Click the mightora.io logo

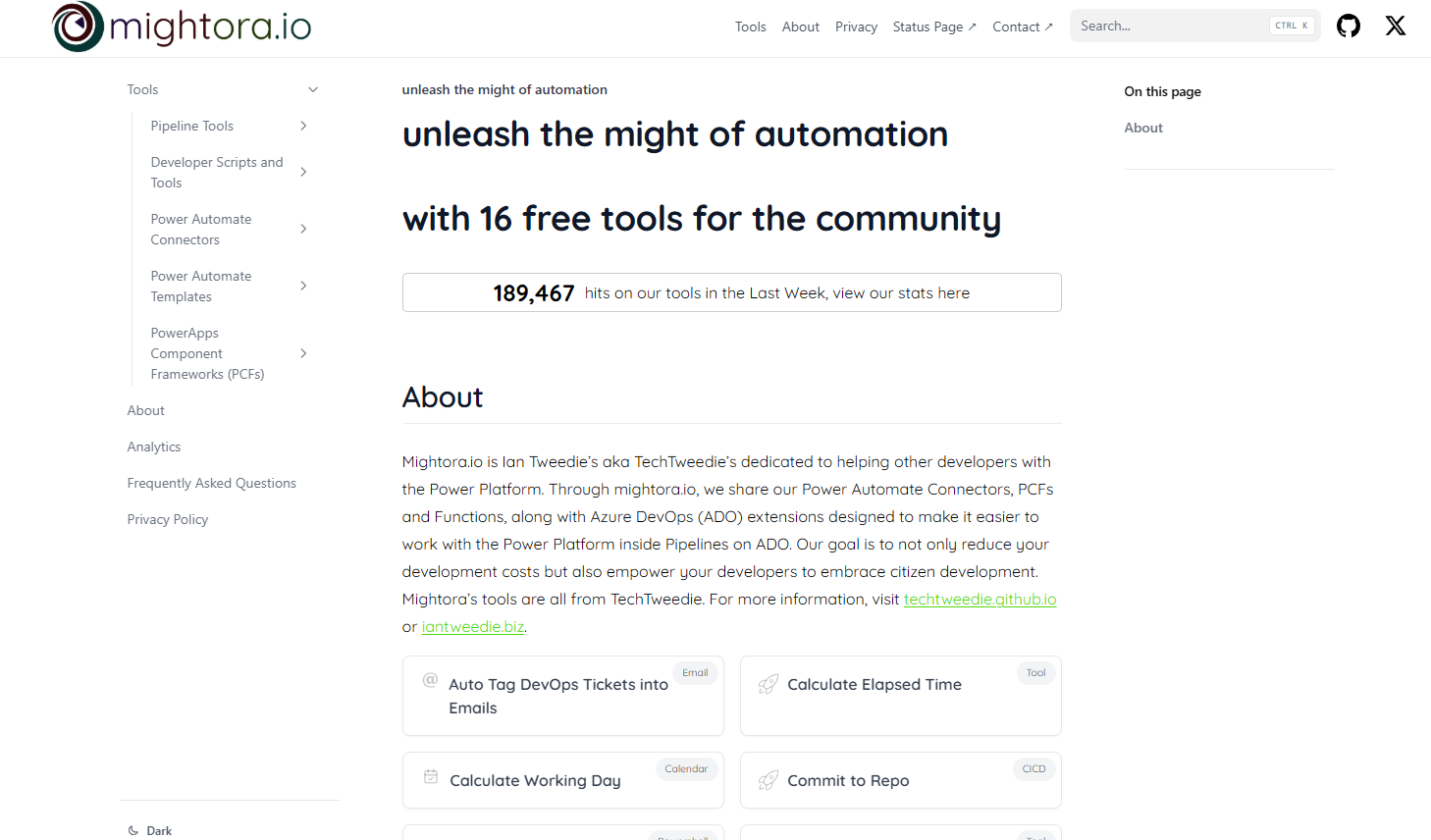(182, 26)
